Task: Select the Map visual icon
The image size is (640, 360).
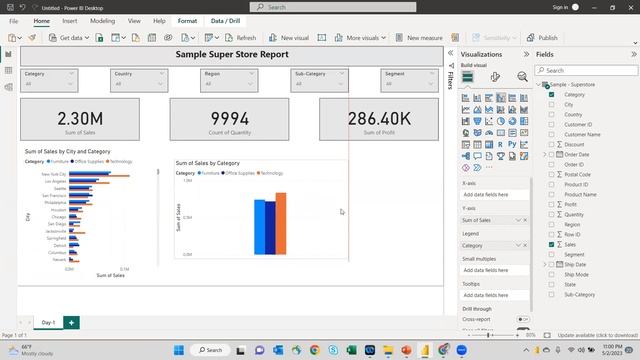Action: 465,133
